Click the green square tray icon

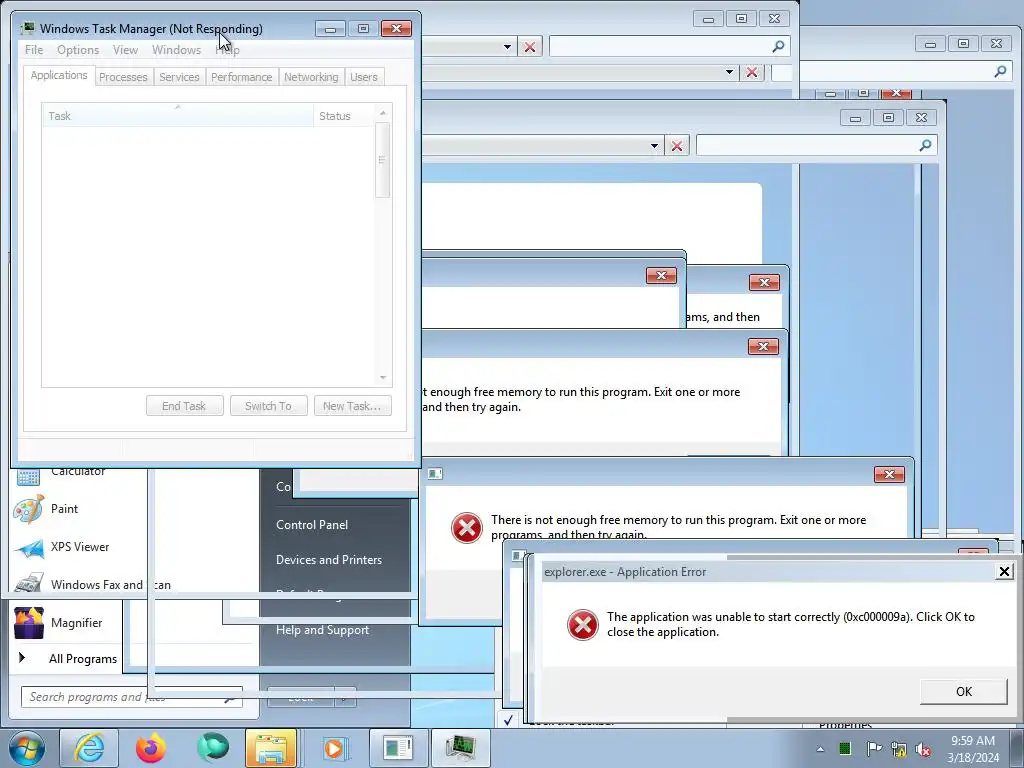coord(845,748)
